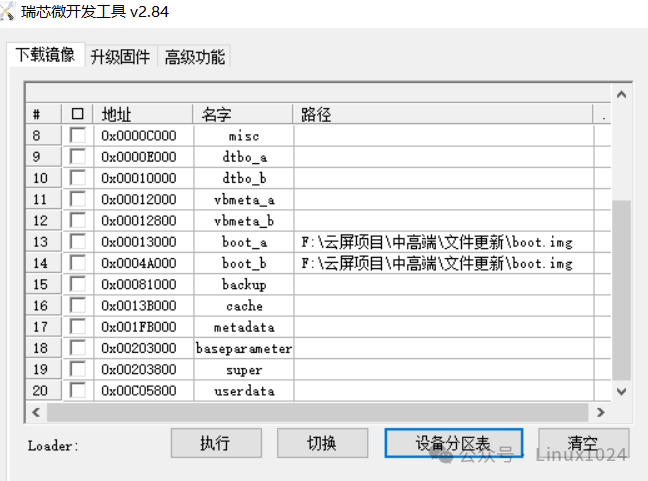The image size is (648, 481).
Task: Click the misc name cell
Action: (244, 136)
